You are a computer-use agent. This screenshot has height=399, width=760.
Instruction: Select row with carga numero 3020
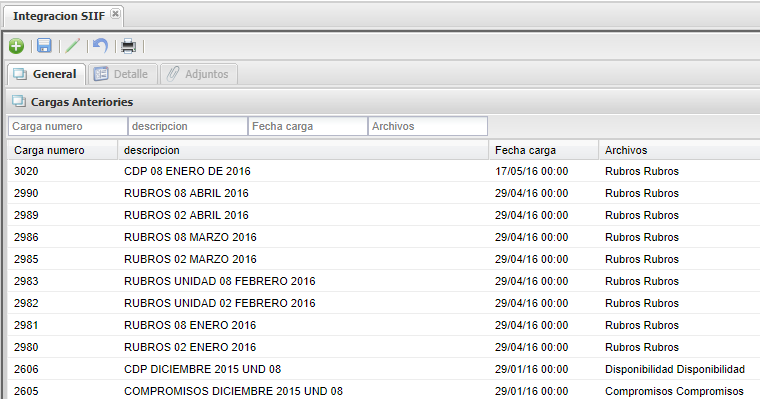383,171
